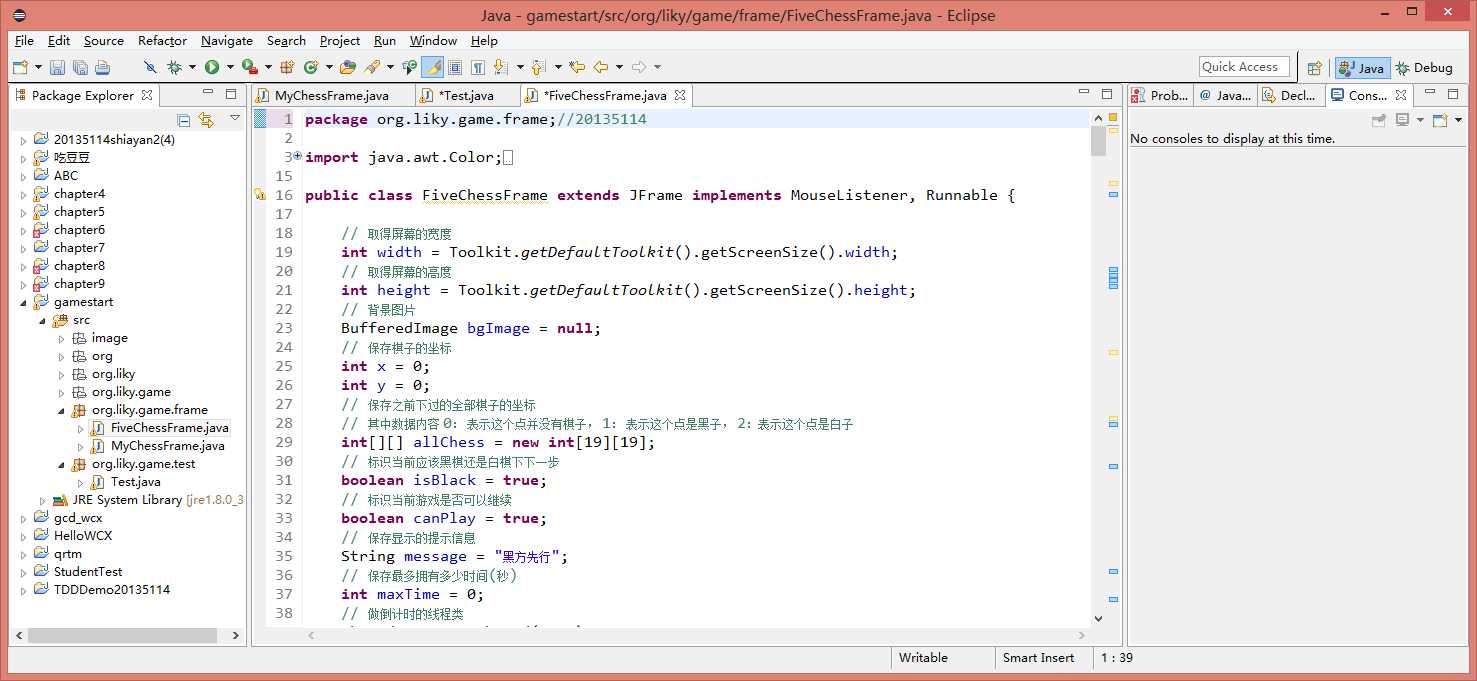The height and width of the screenshot is (681, 1477).
Task: Open the File menu
Action: pyautogui.click(x=24, y=41)
